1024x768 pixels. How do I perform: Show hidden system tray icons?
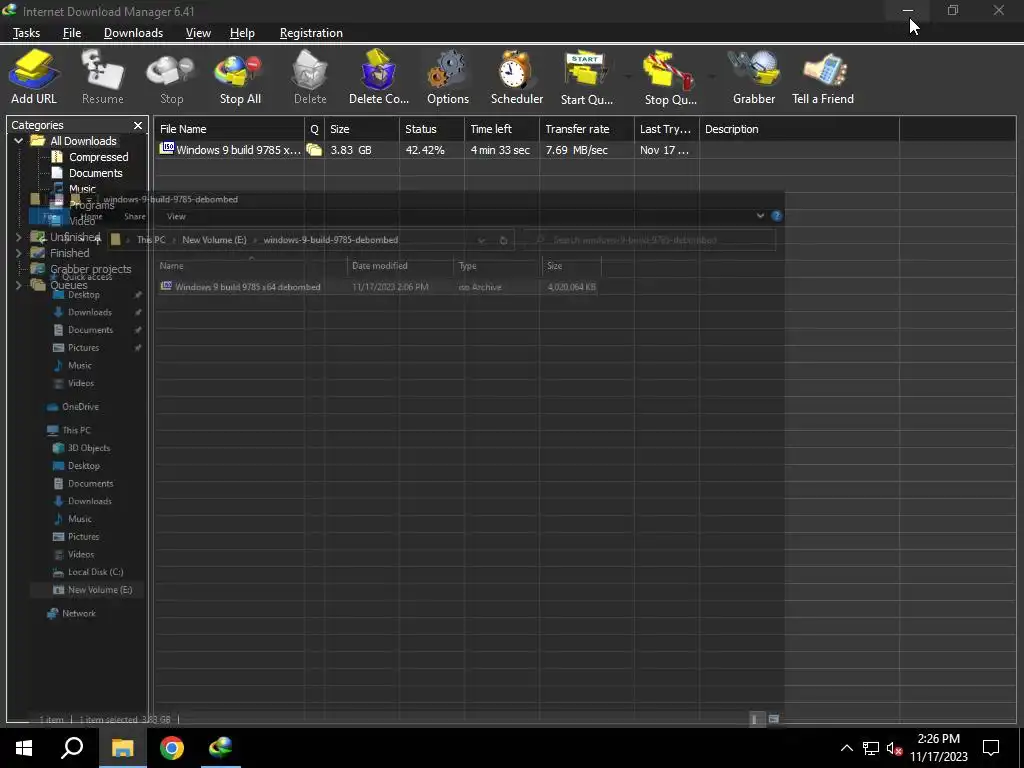coord(846,748)
